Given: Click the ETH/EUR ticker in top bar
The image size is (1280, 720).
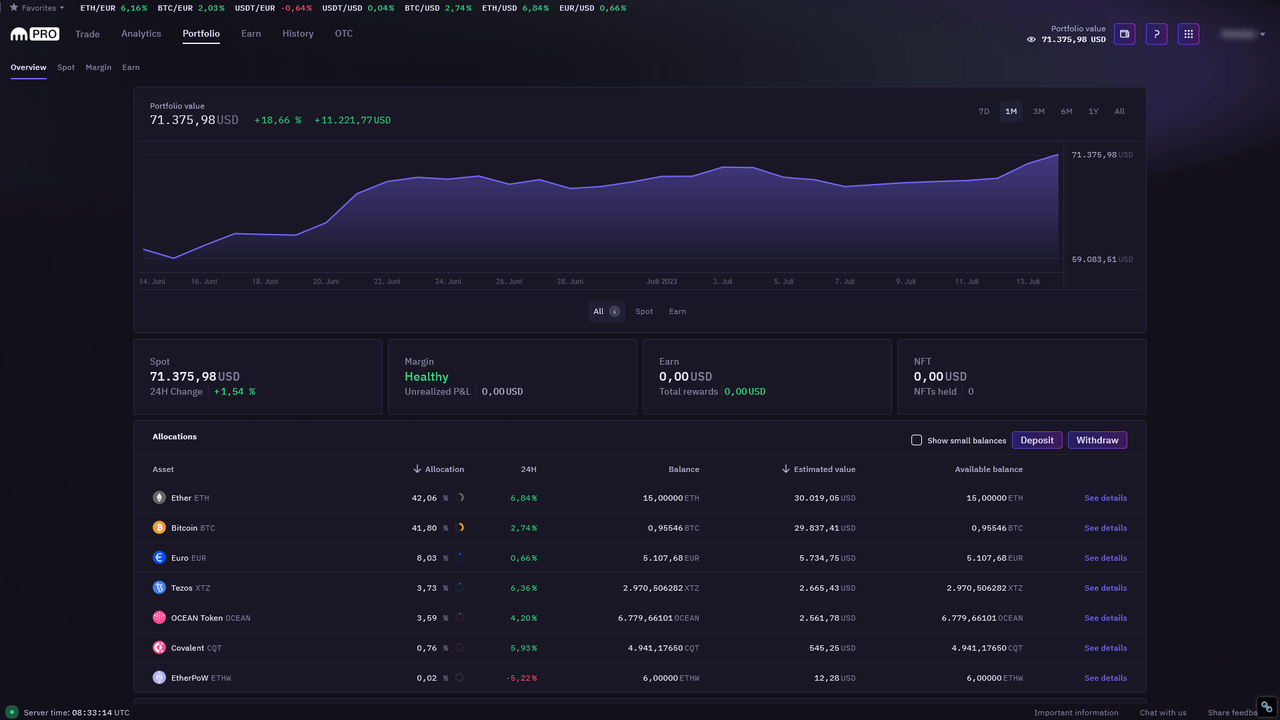Looking at the screenshot, I should tap(113, 7).
